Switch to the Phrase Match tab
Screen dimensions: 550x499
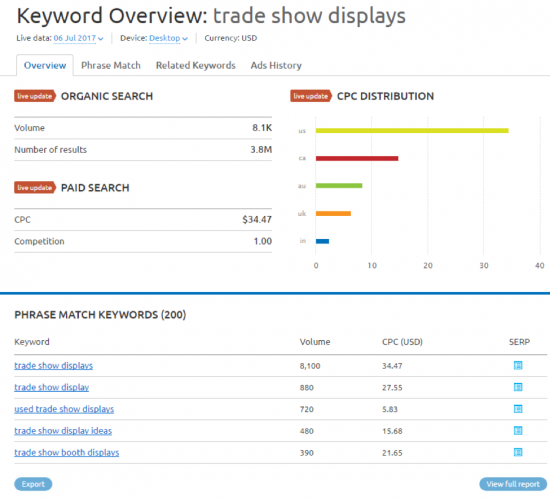[x=111, y=65]
